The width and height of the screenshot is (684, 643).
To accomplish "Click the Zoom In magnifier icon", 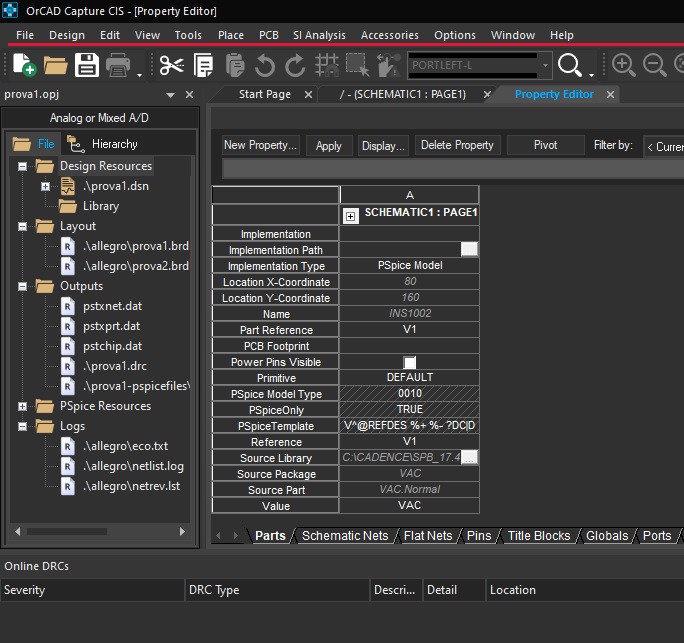I will (624, 66).
